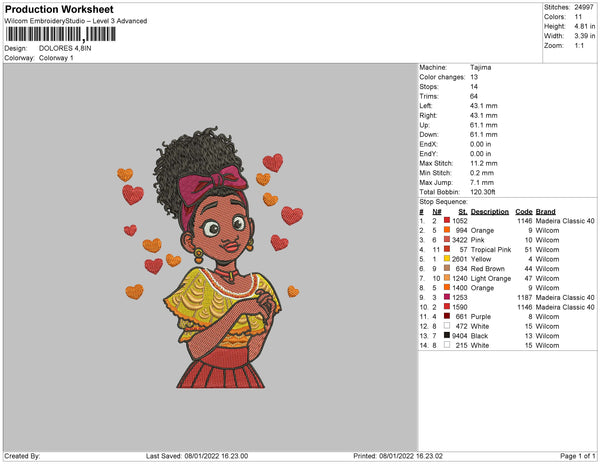Click the 'Black' description text

click(x=479, y=335)
